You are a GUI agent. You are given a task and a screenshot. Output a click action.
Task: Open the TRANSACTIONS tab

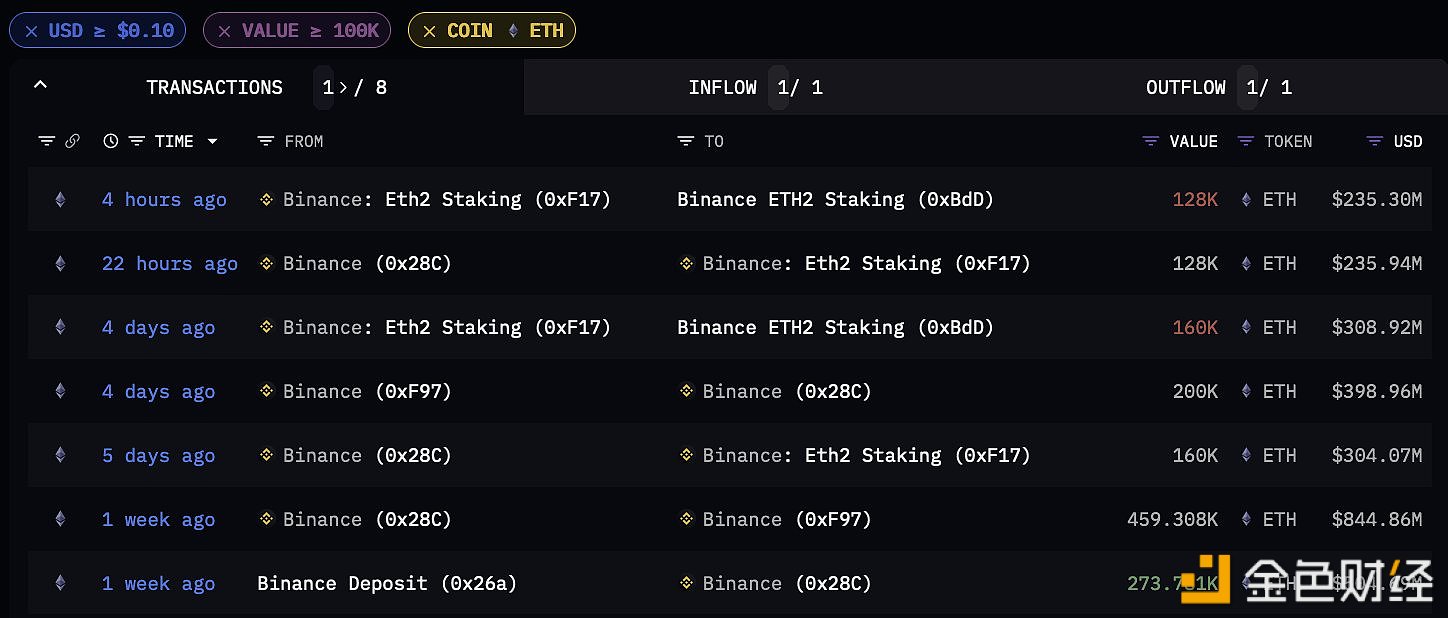[214, 88]
